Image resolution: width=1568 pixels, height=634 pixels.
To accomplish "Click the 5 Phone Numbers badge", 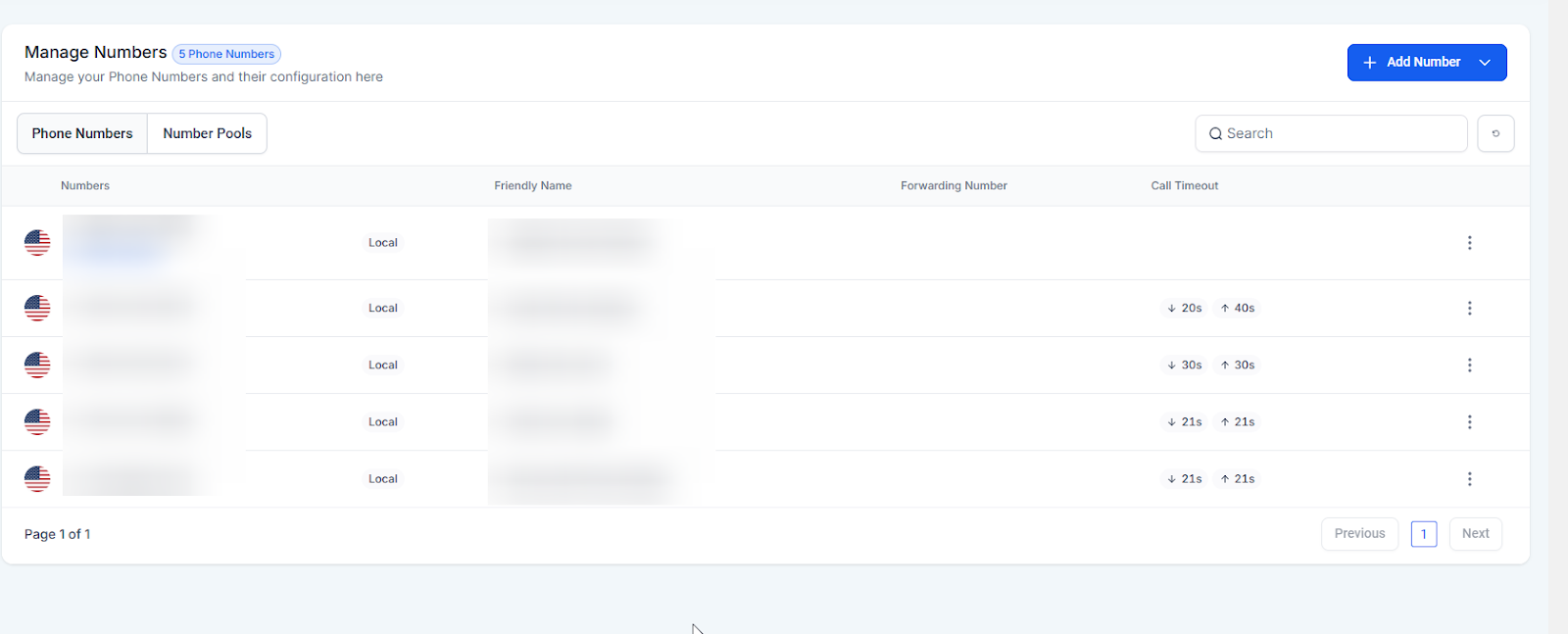I will (x=226, y=54).
